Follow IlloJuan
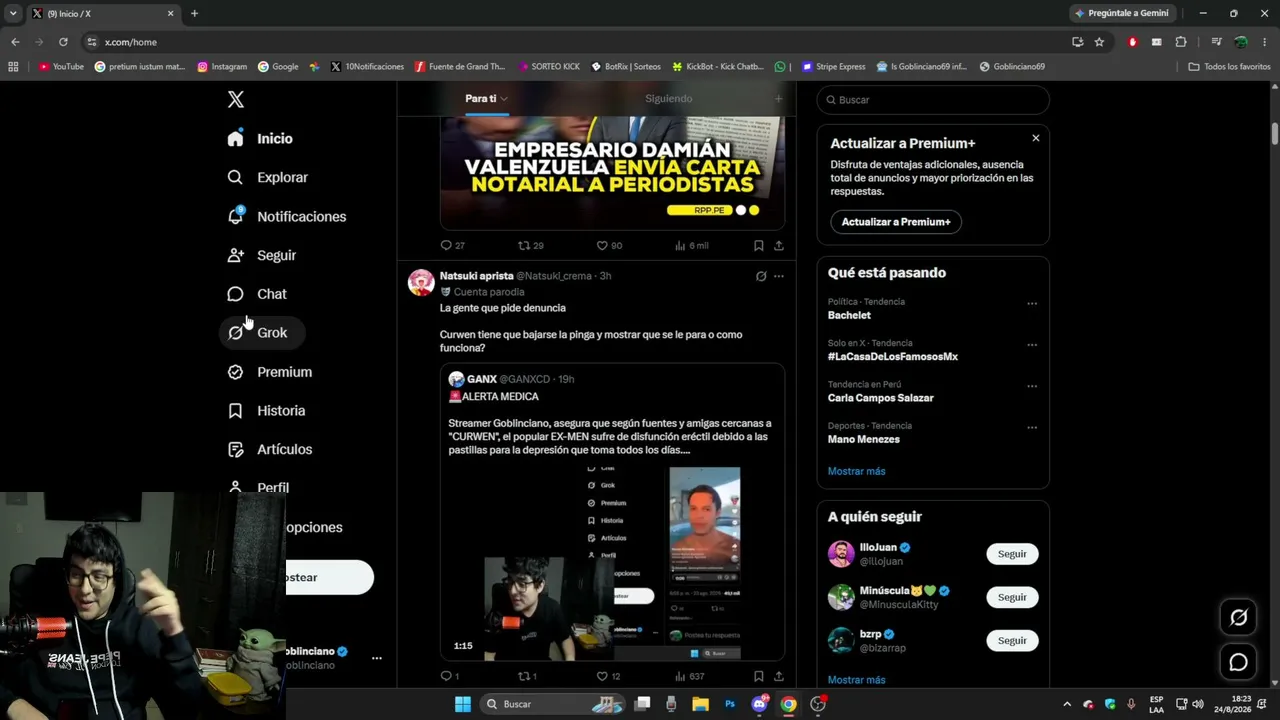 1012,554
